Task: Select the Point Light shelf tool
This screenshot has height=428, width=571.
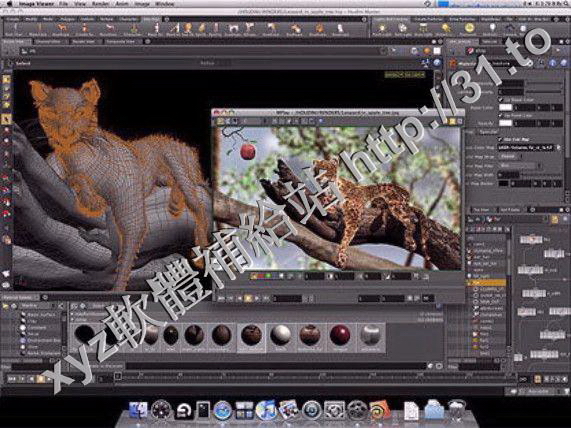Action: (382, 30)
